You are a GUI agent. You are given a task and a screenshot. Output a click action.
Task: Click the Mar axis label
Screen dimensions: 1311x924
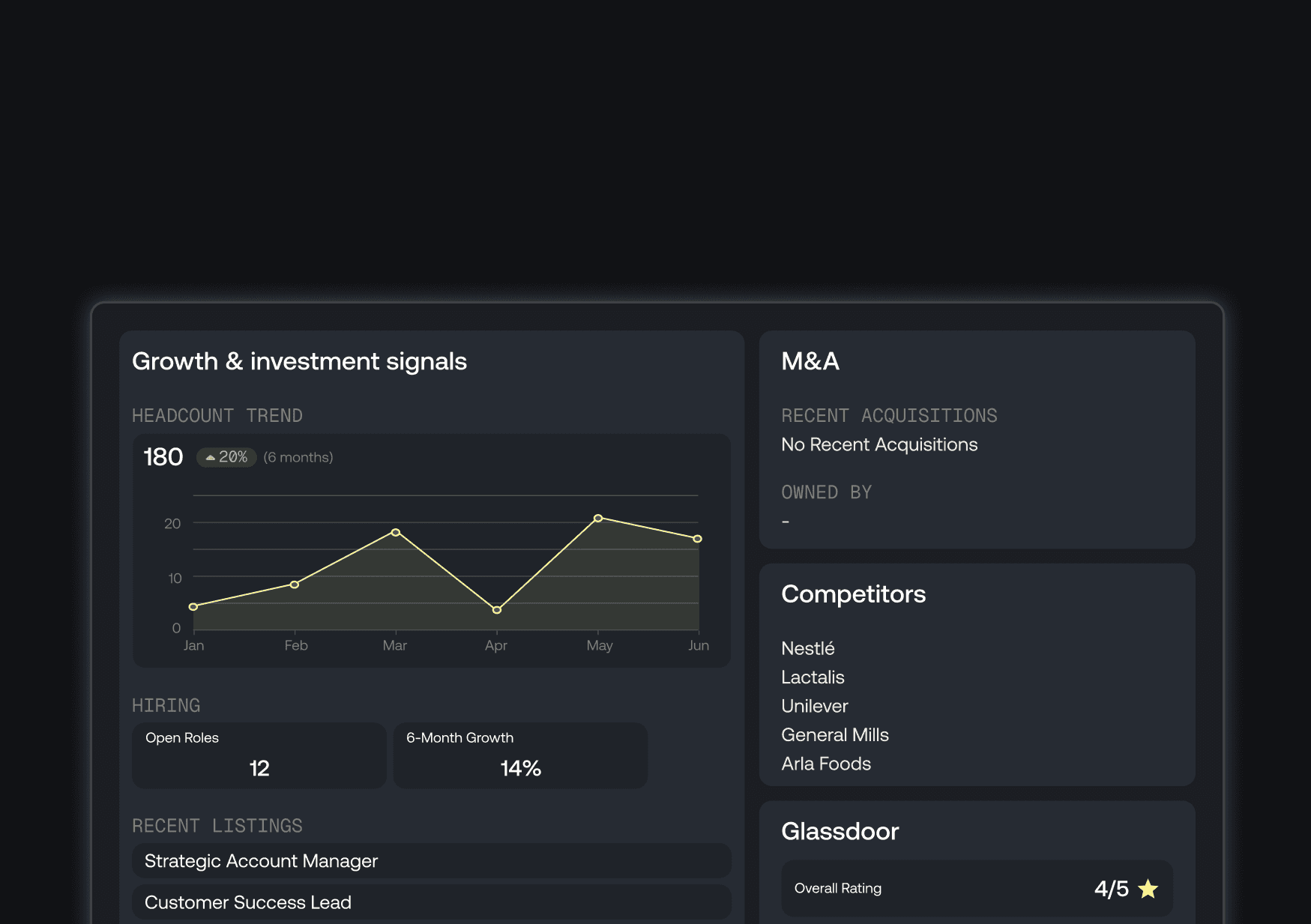pos(395,645)
